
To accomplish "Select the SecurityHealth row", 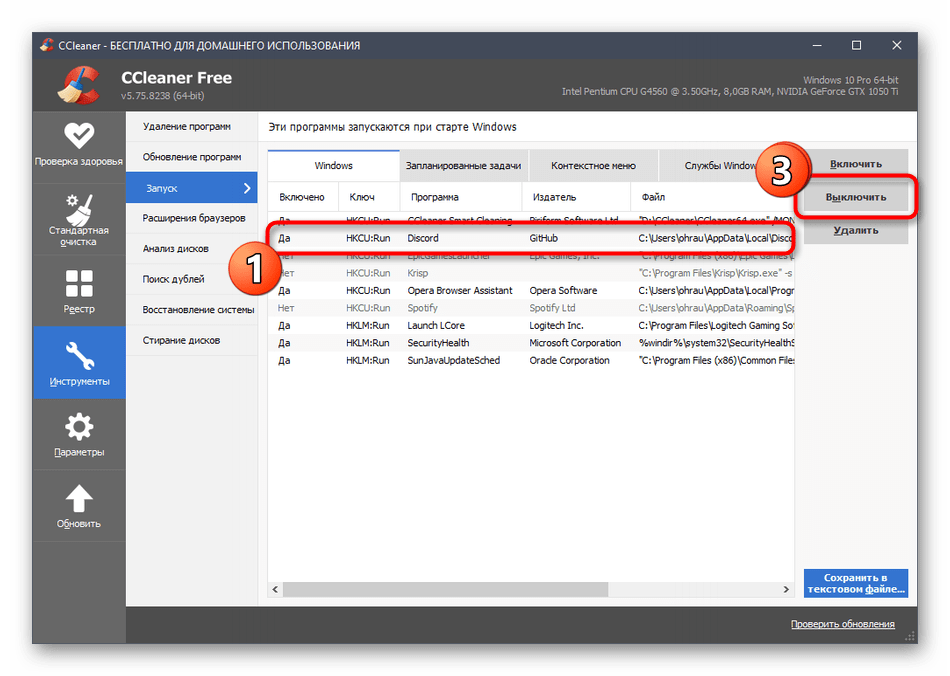I will click(x=531, y=343).
